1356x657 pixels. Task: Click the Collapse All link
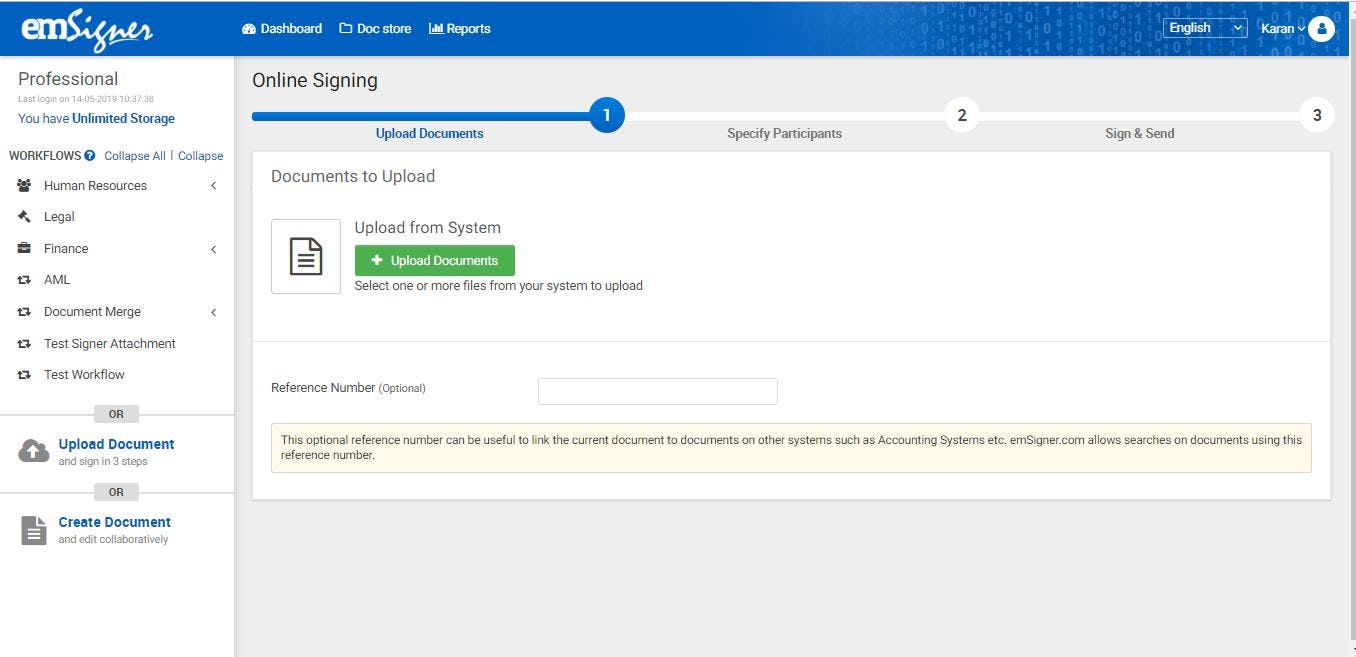(134, 155)
